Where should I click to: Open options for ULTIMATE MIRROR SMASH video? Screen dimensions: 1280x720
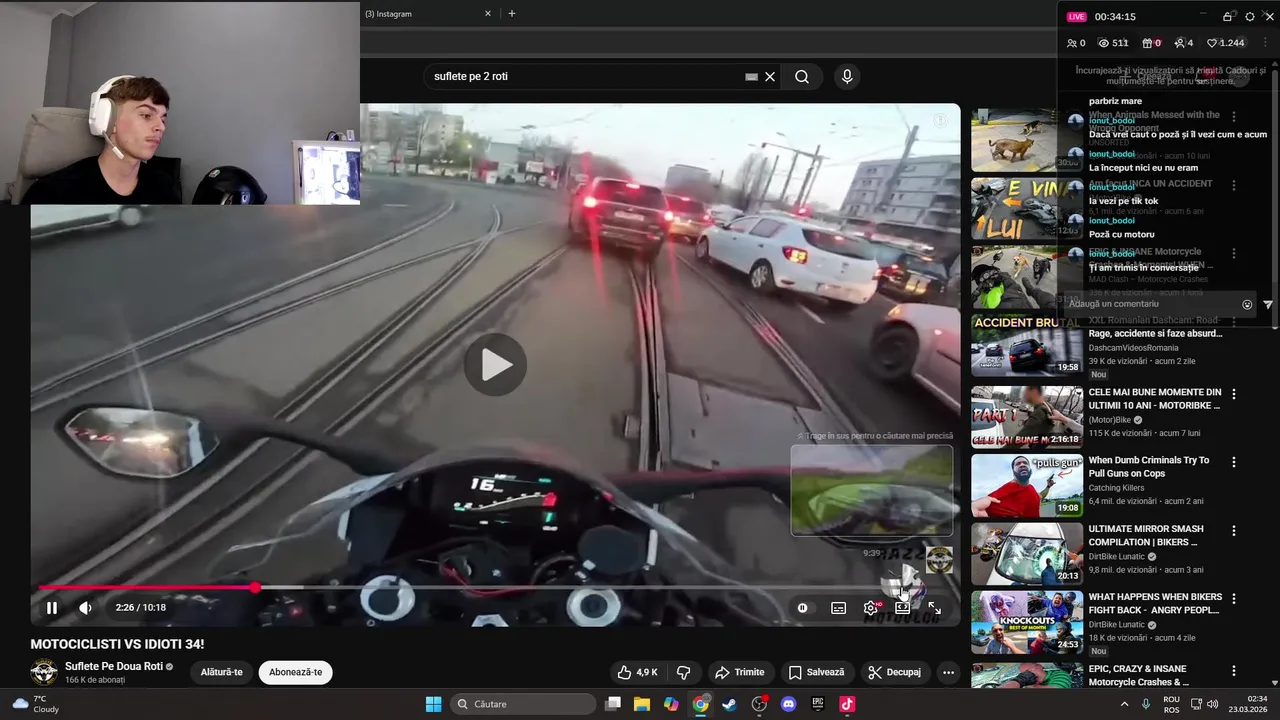click(1234, 531)
